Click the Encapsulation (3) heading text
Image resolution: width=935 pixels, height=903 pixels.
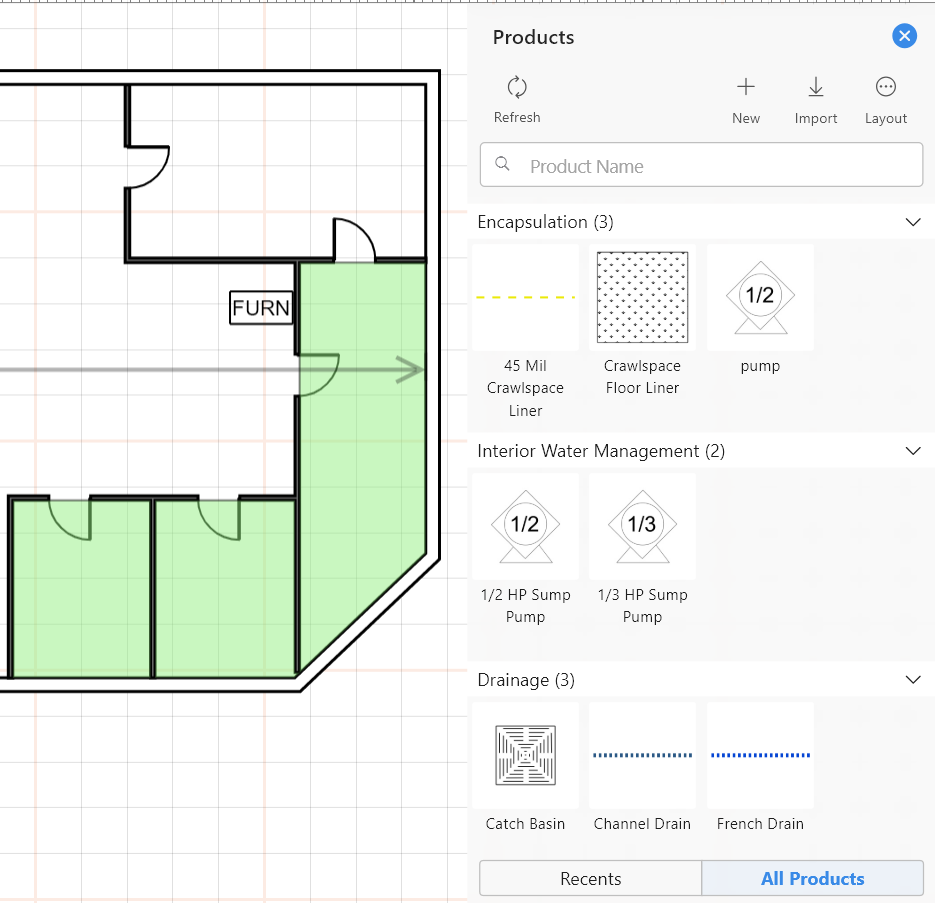click(x=545, y=222)
